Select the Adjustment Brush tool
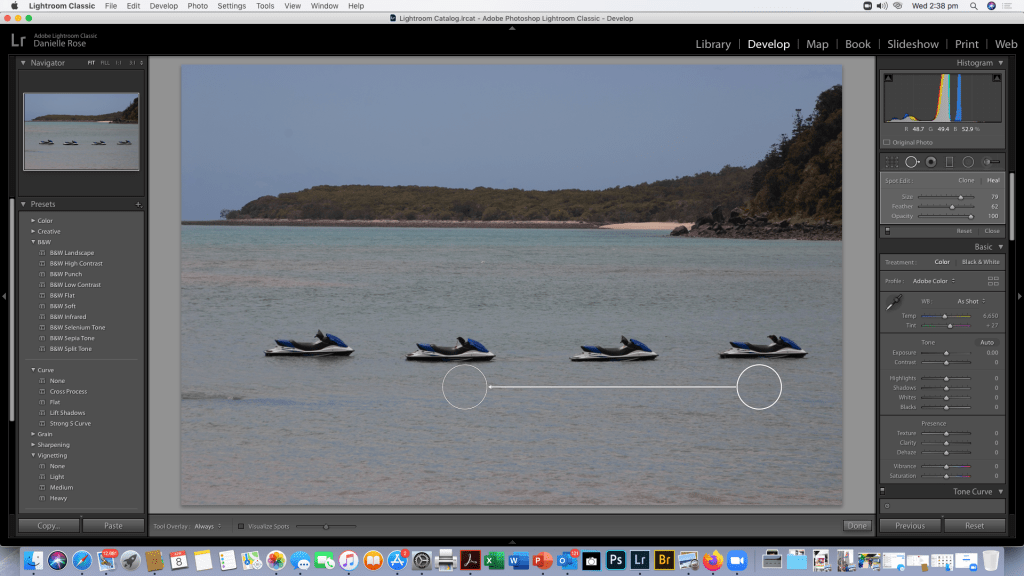 point(991,162)
